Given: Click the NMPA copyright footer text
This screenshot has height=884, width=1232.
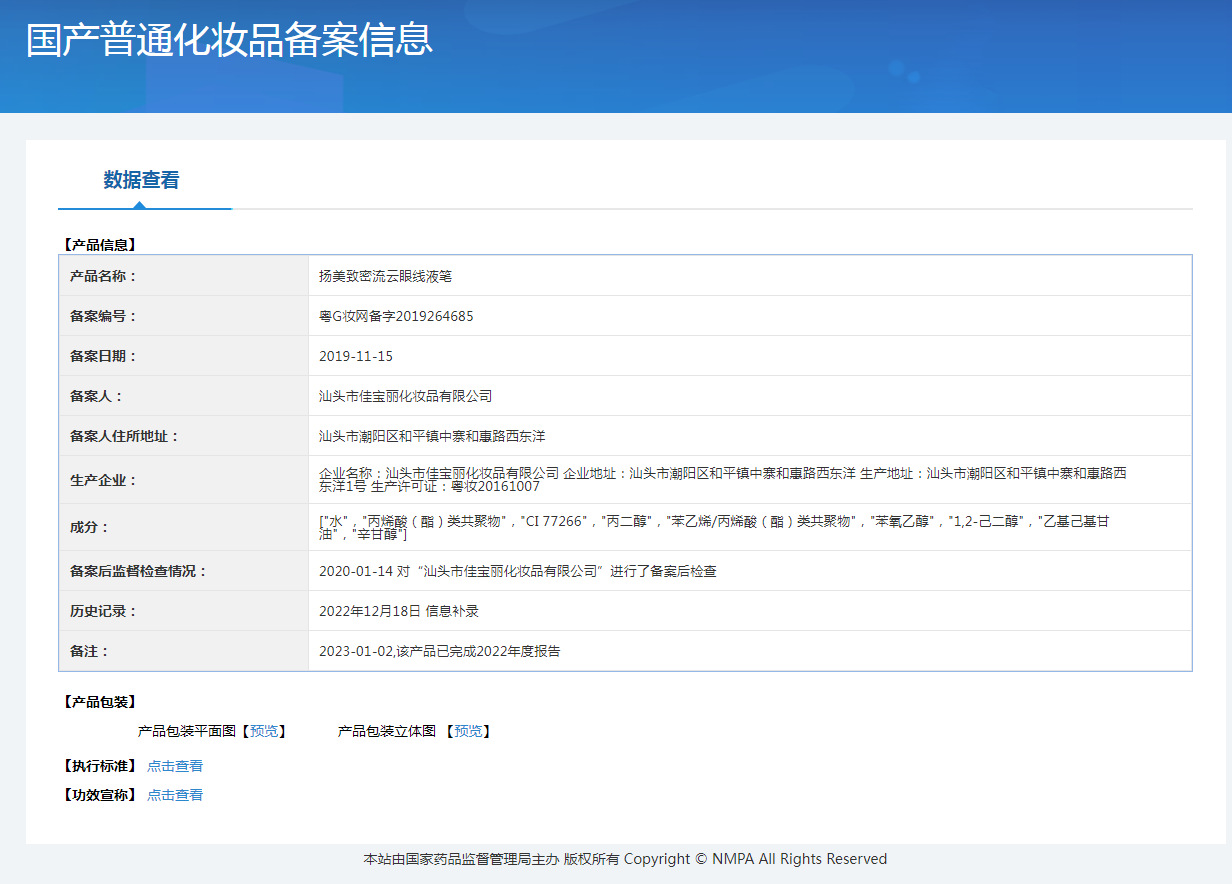Looking at the screenshot, I should (x=625, y=859).
